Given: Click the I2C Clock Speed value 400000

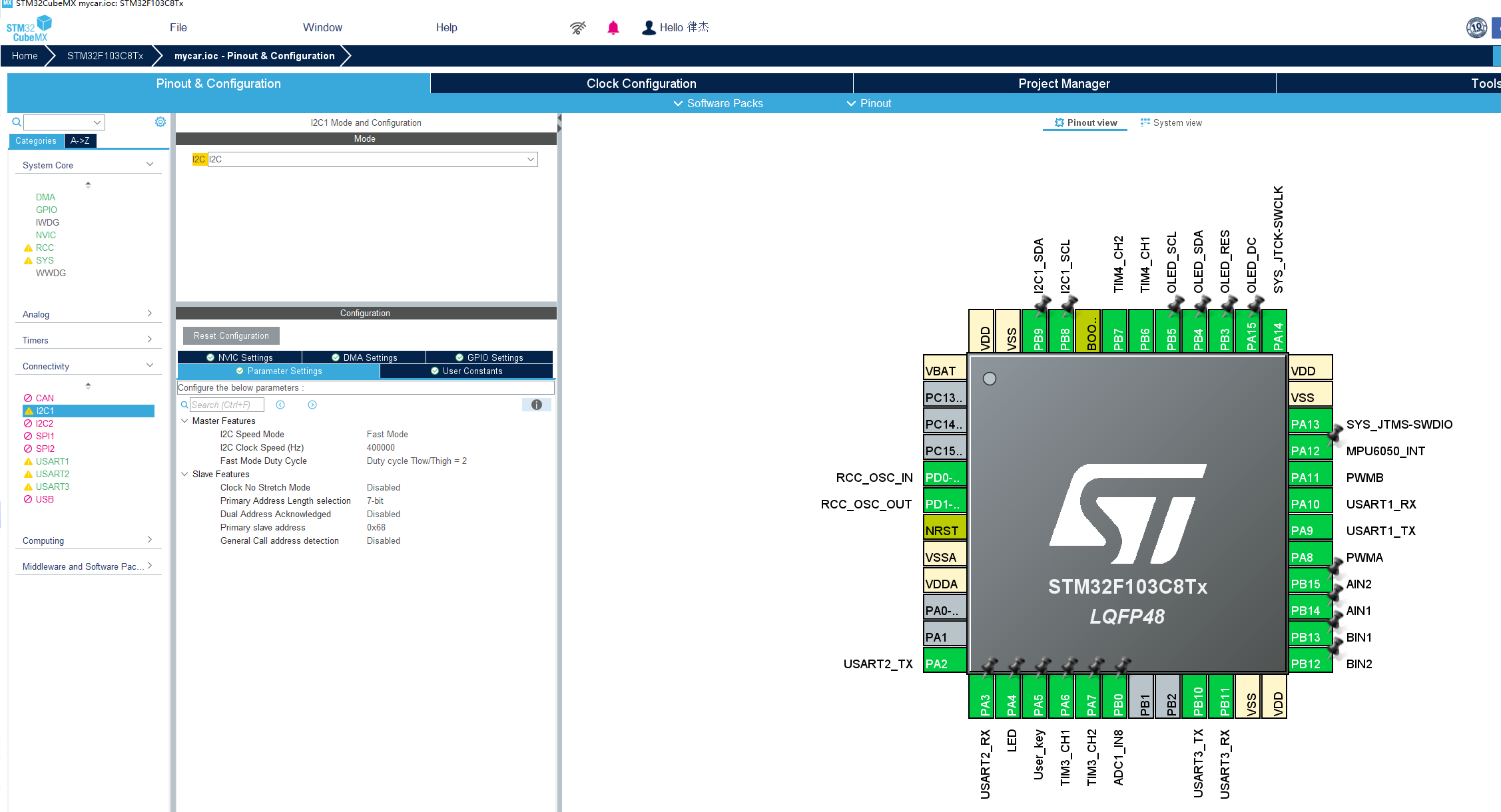Looking at the screenshot, I should [381, 447].
